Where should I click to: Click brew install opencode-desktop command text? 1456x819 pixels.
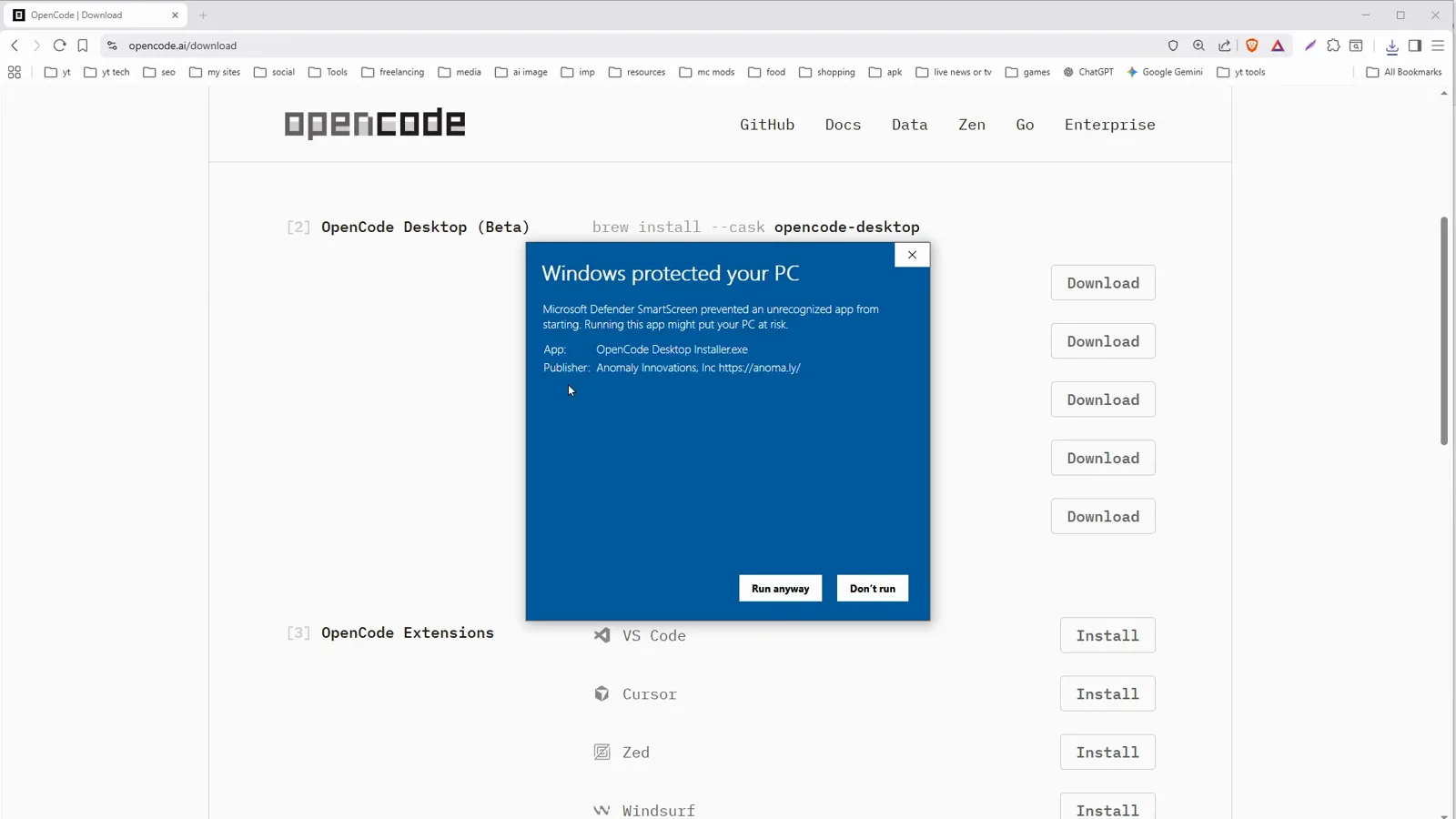[755, 227]
